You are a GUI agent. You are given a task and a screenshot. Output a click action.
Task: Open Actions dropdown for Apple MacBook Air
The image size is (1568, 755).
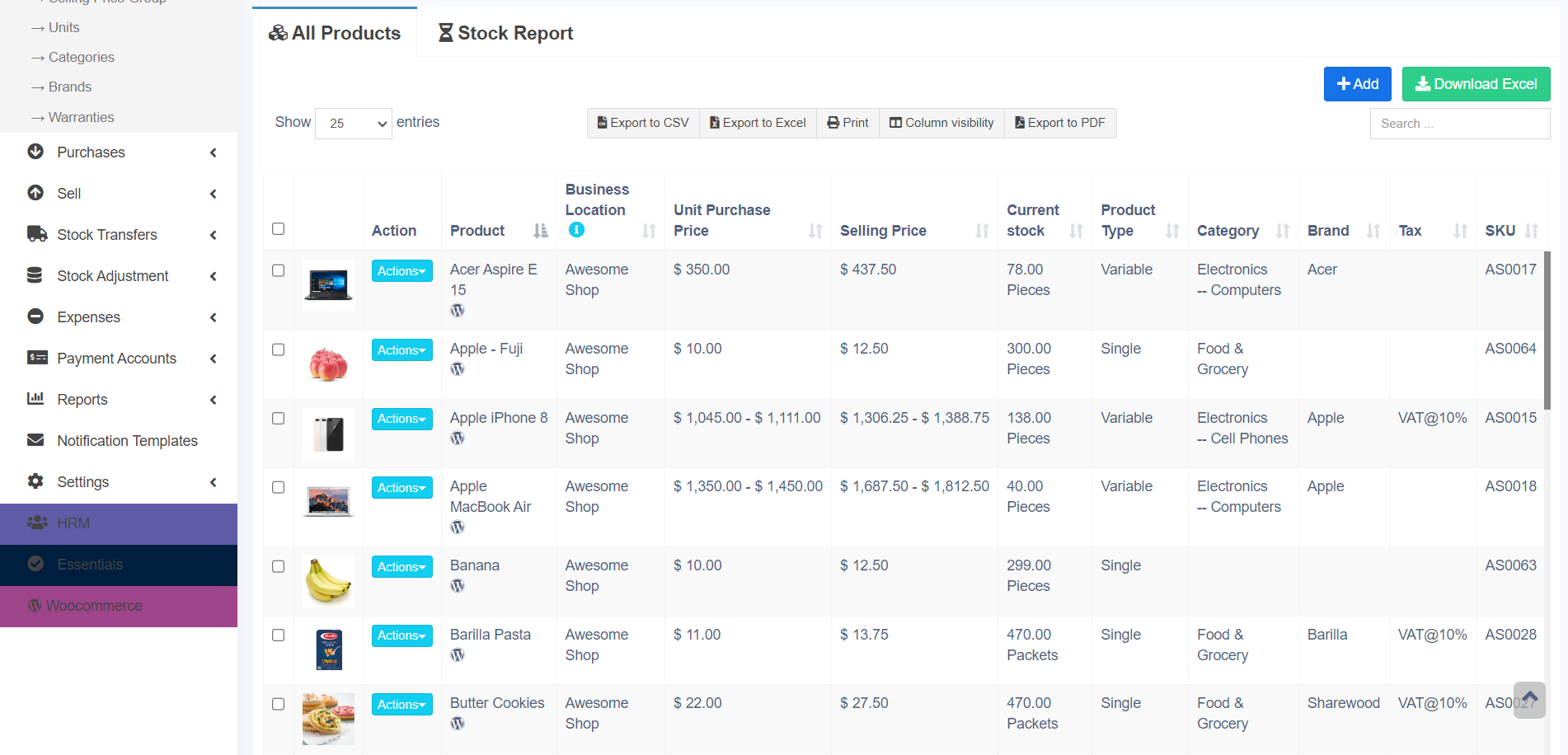[402, 488]
